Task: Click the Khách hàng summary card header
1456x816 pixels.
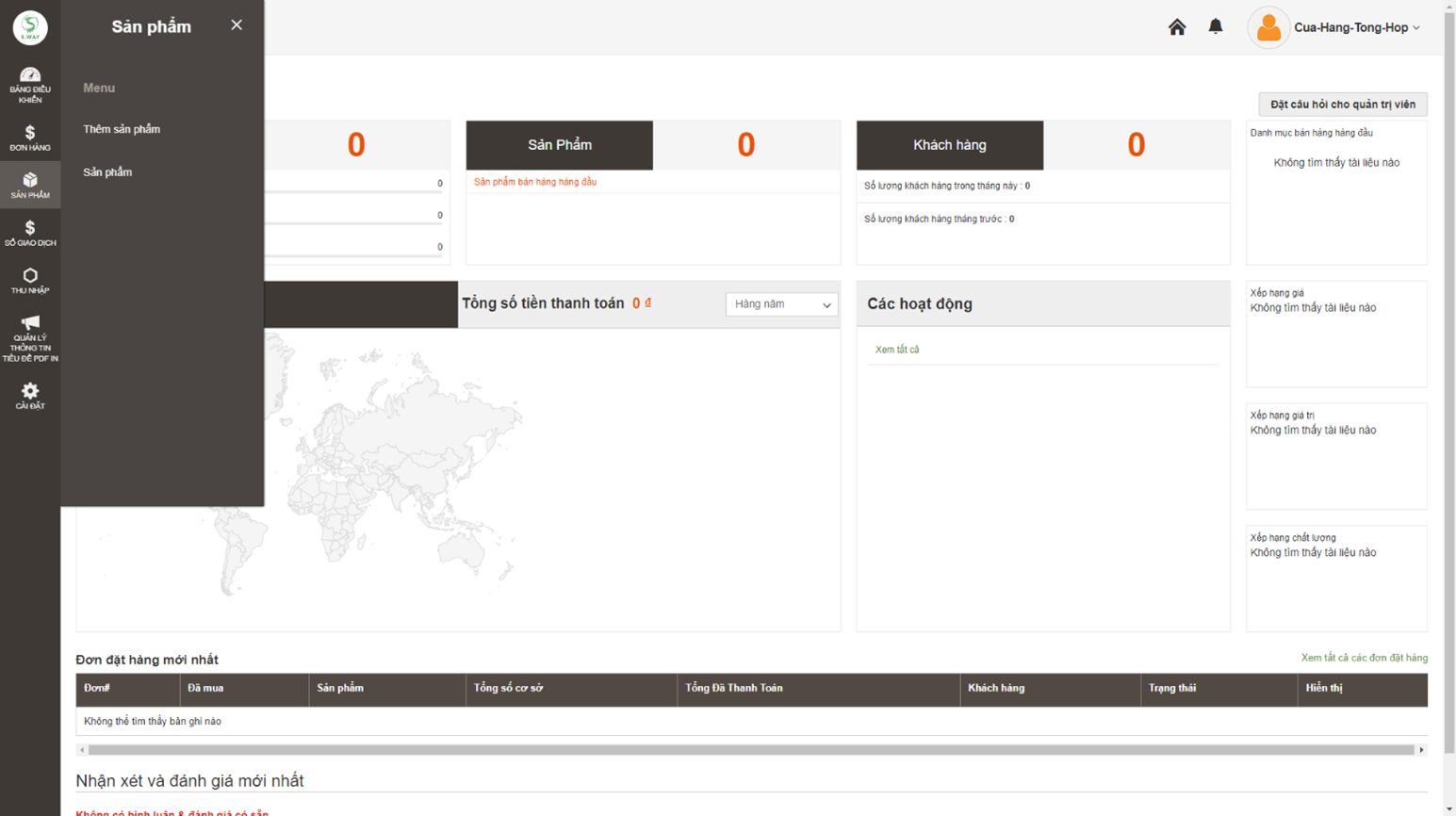Action: pyautogui.click(x=949, y=145)
